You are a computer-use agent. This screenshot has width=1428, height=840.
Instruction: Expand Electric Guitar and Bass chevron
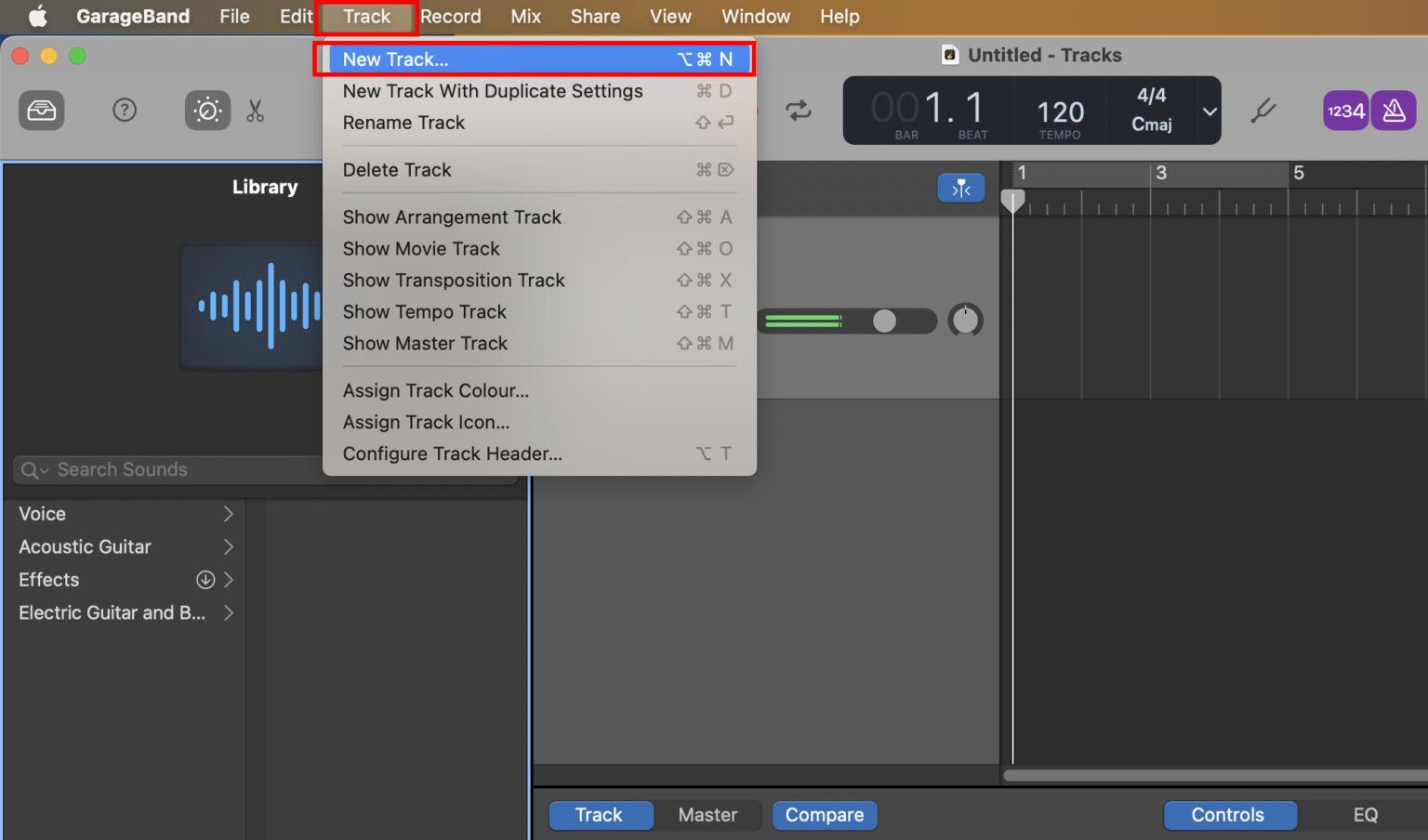tap(229, 613)
